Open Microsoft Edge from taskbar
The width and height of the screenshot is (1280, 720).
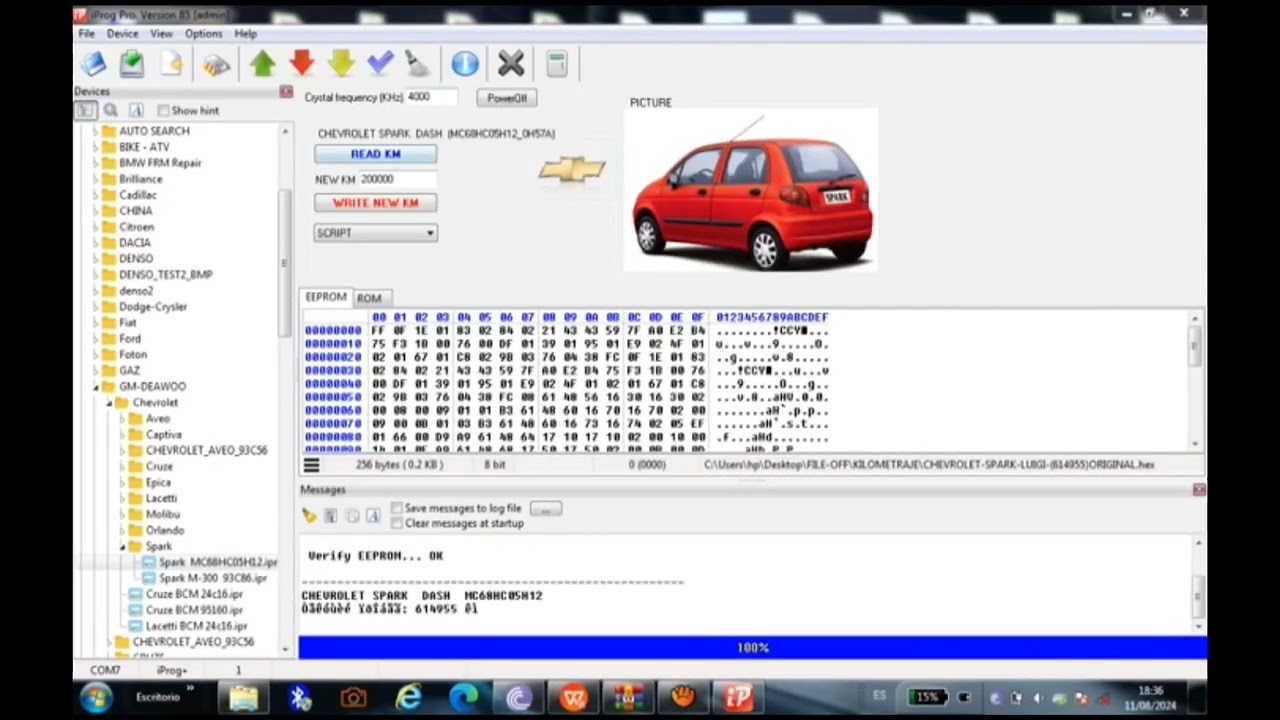coord(464,698)
